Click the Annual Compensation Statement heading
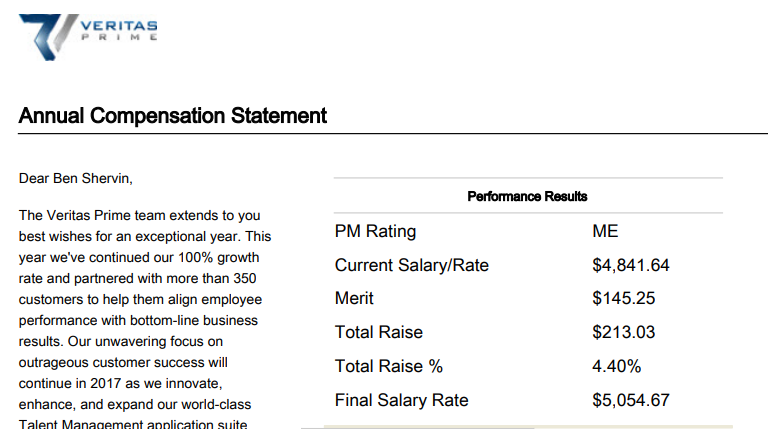768x429 pixels. (x=172, y=116)
